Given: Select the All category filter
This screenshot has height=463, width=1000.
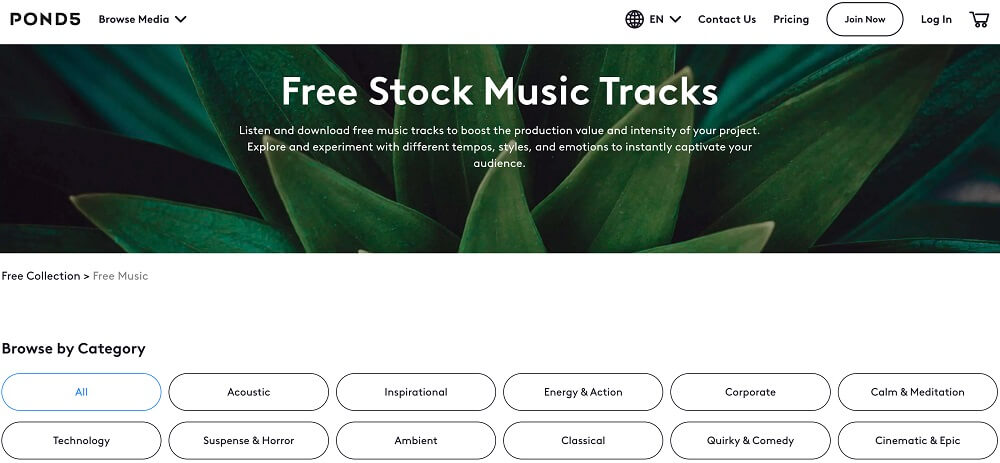Looking at the screenshot, I should [x=81, y=392].
